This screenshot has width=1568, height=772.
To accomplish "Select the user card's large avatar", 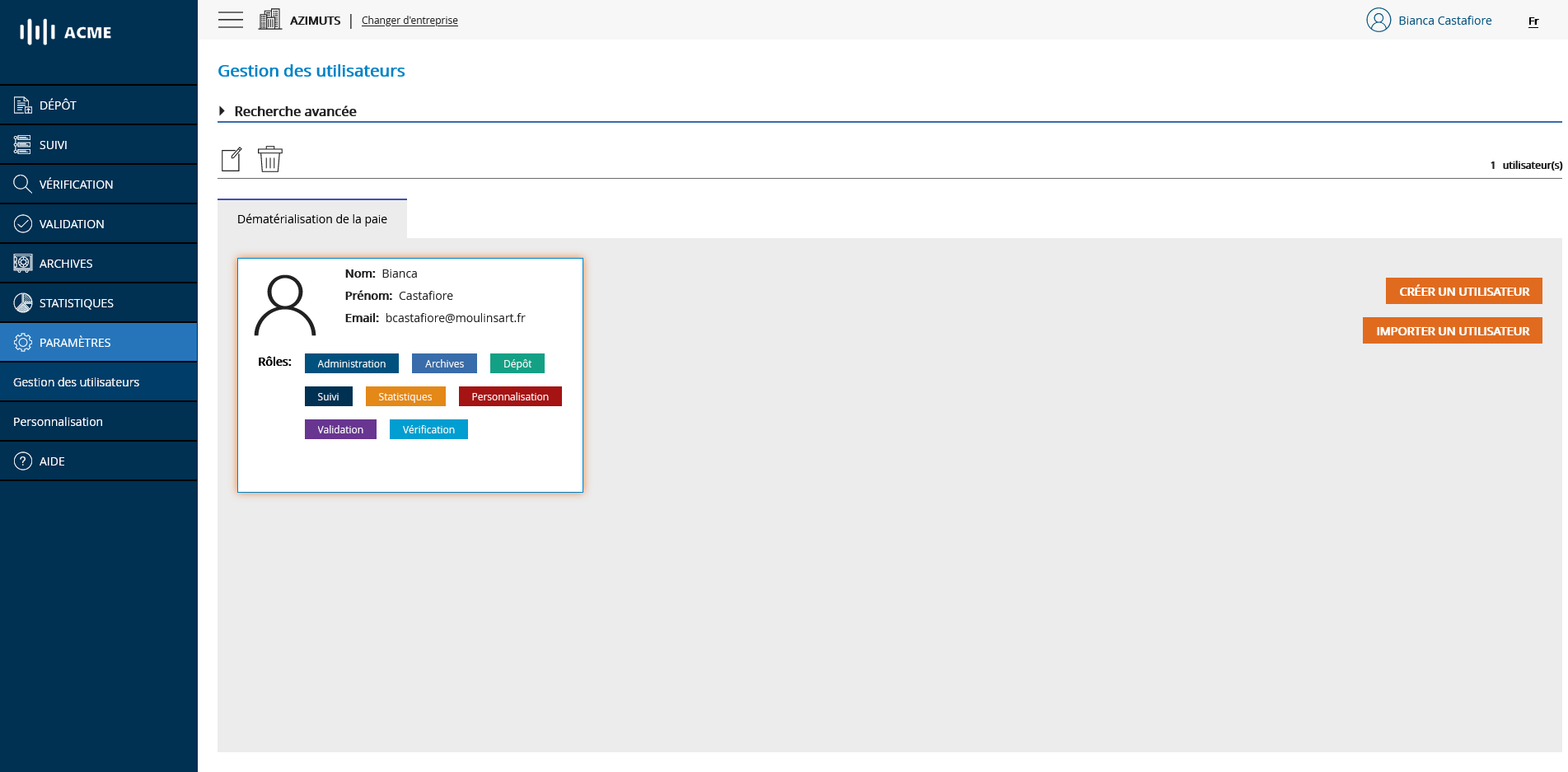I will 285,306.
